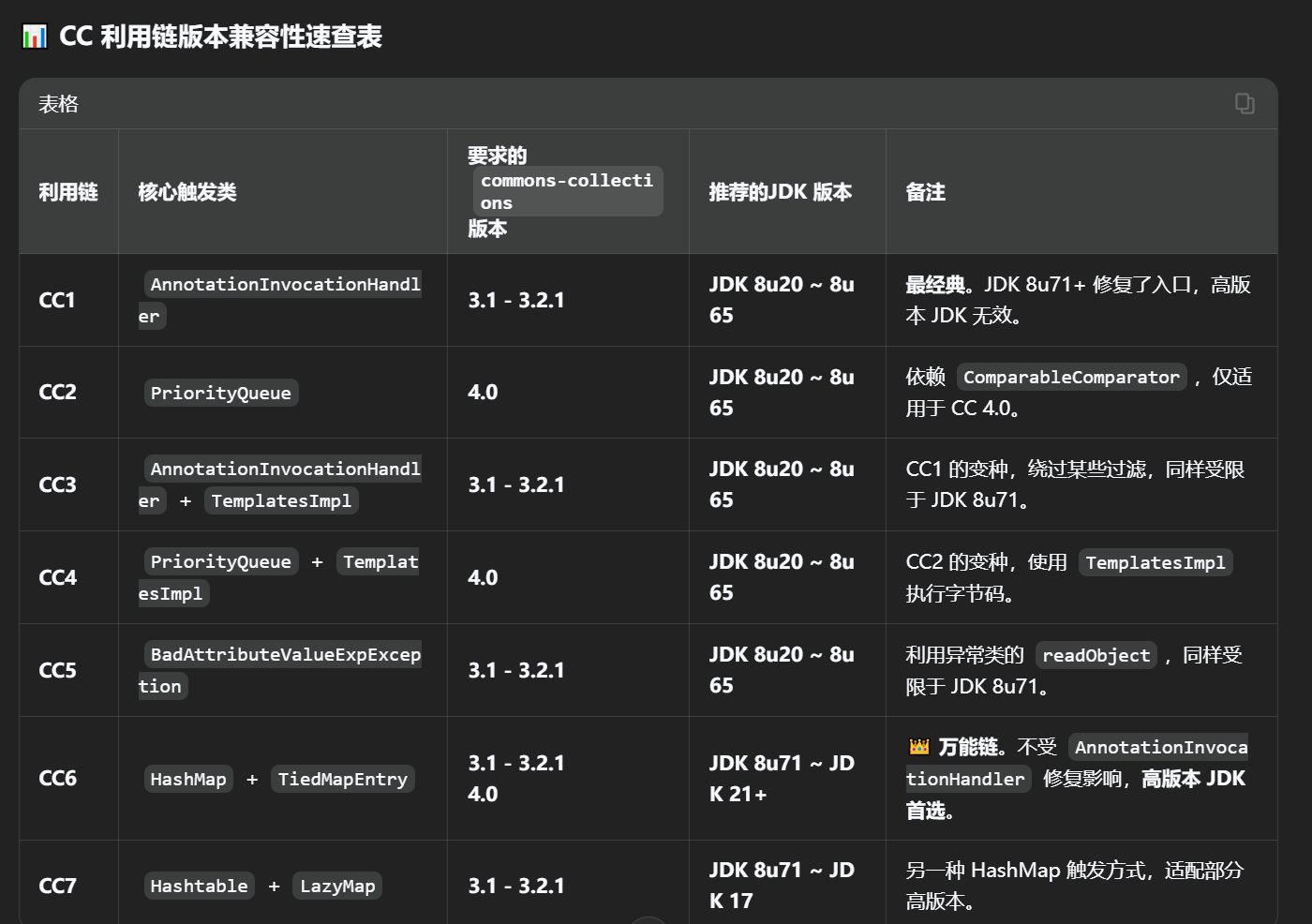Click the commons-collections code tag in the header

click(x=567, y=191)
